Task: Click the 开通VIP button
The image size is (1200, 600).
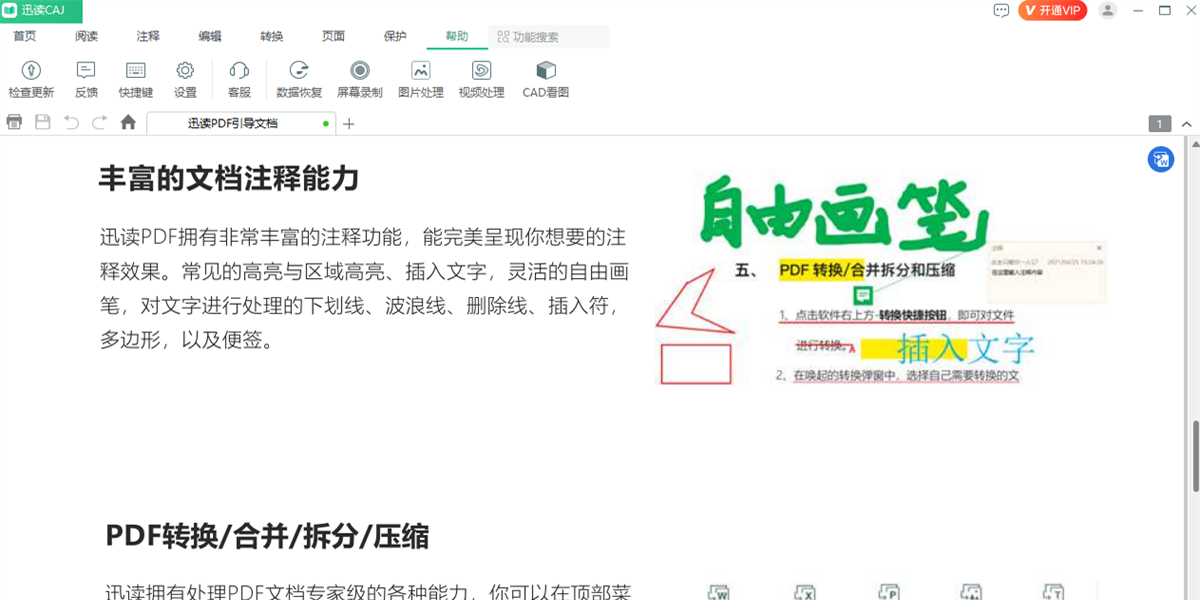Action: [x=1052, y=10]
